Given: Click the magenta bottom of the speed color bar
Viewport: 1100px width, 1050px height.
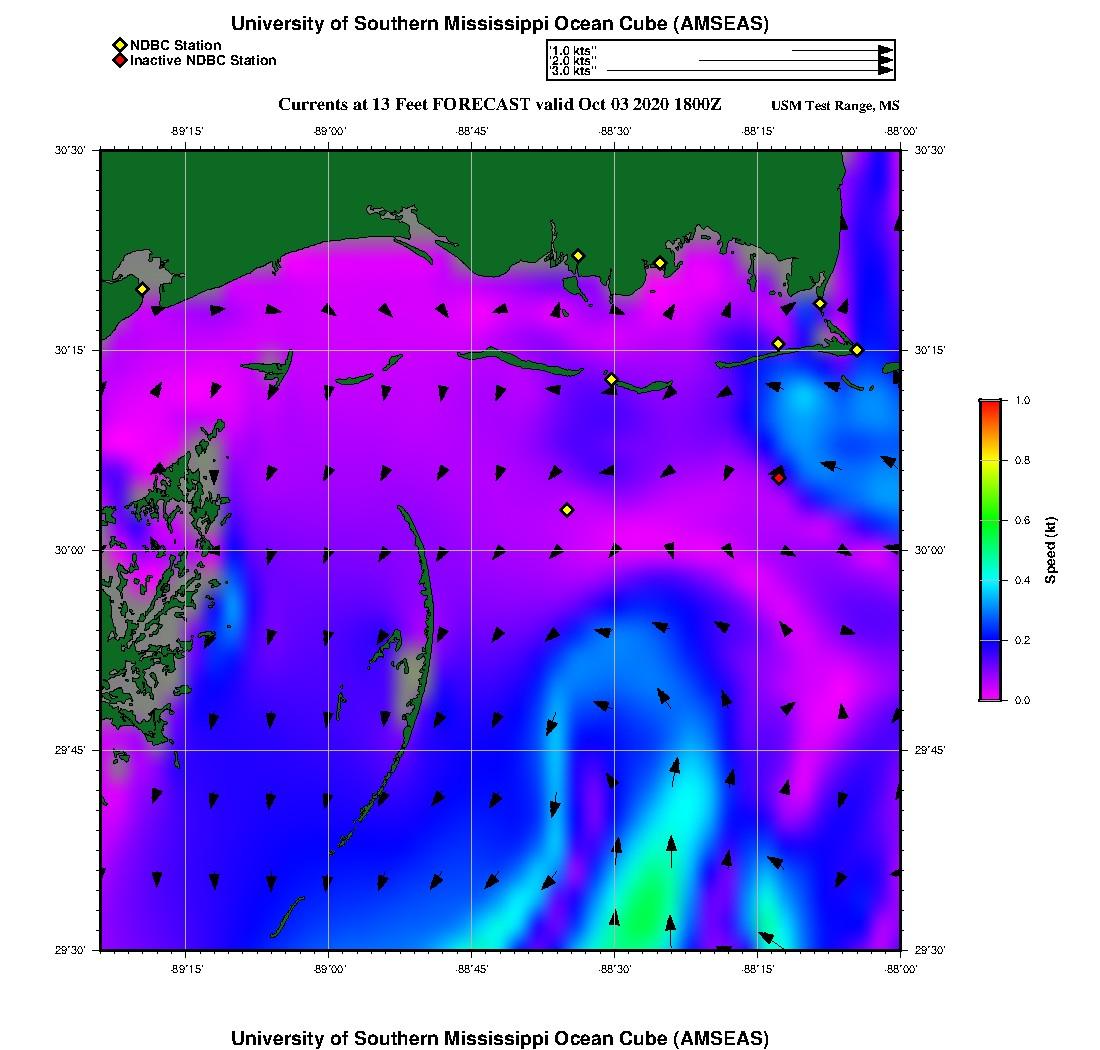Looking at the screenshot, I should click(x=990, y=694).
